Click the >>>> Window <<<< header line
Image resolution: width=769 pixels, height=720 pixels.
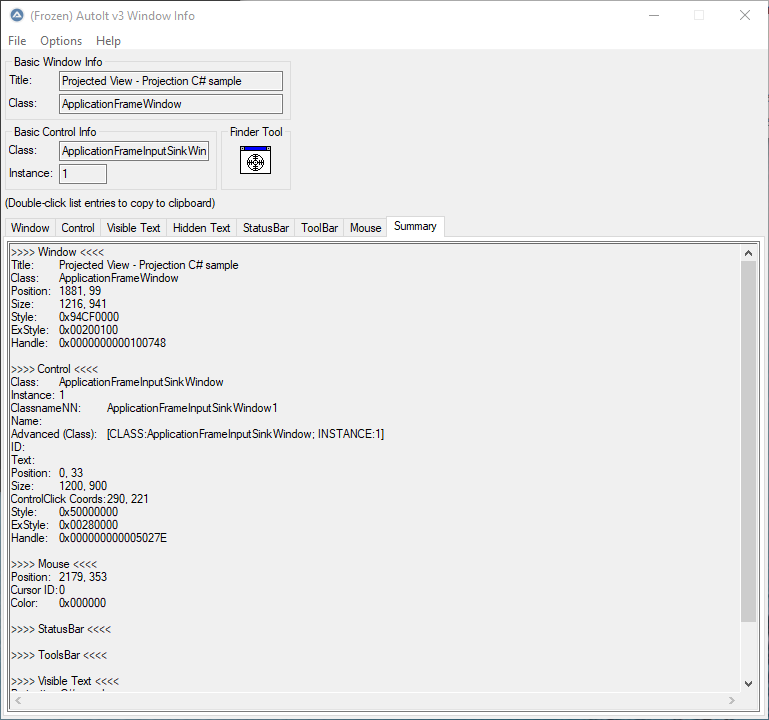tap(57, 252)
